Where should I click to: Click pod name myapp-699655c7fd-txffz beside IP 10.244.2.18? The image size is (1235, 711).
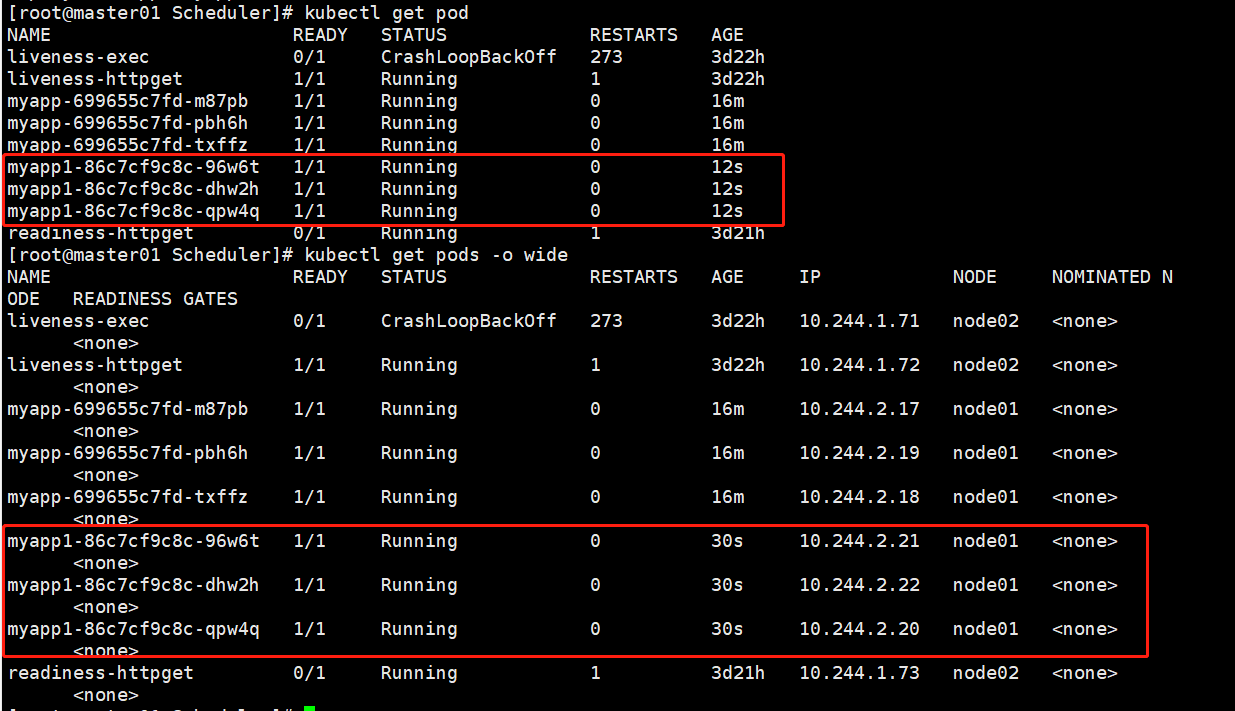[127, 497]
